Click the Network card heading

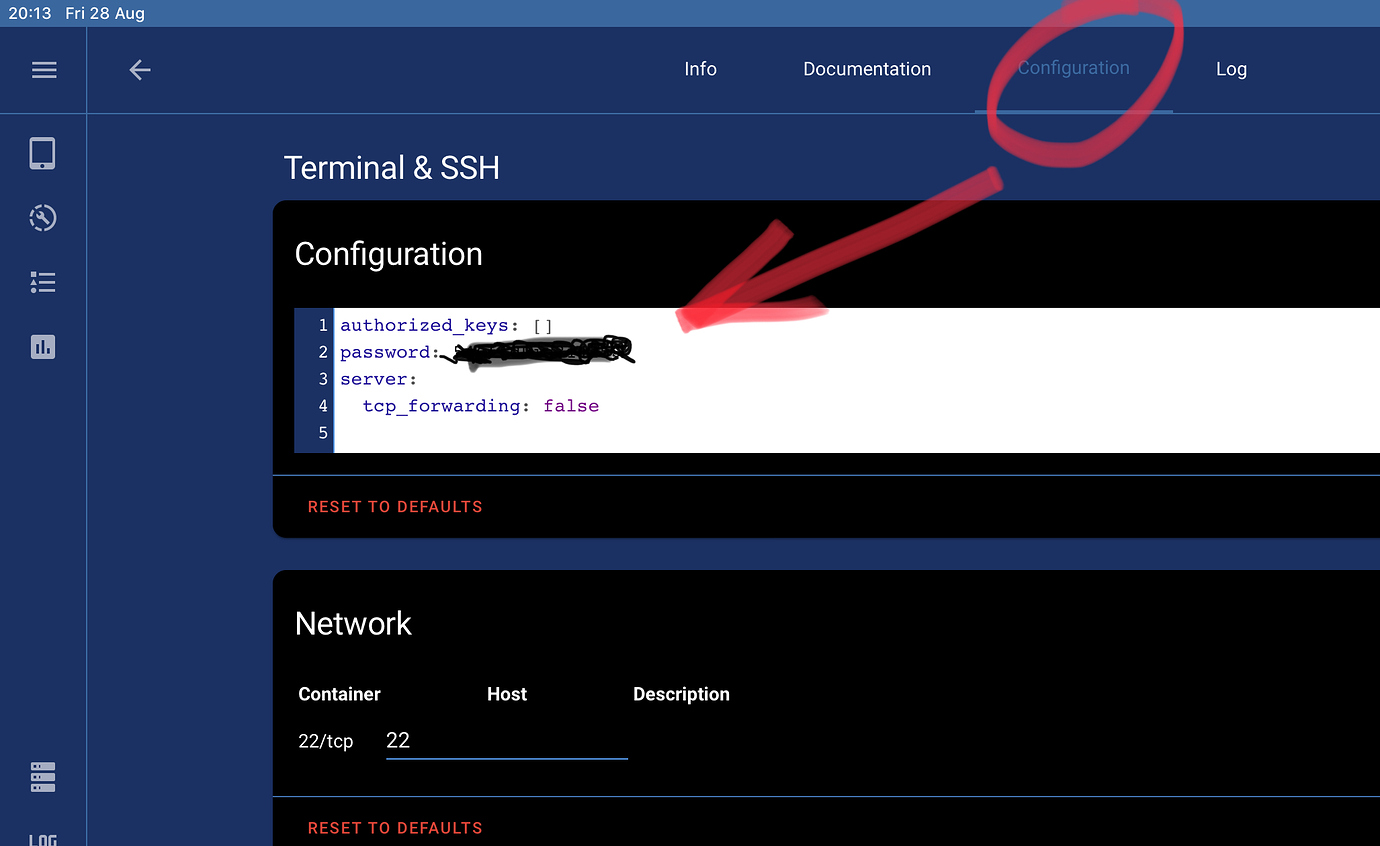pos(353,623)
